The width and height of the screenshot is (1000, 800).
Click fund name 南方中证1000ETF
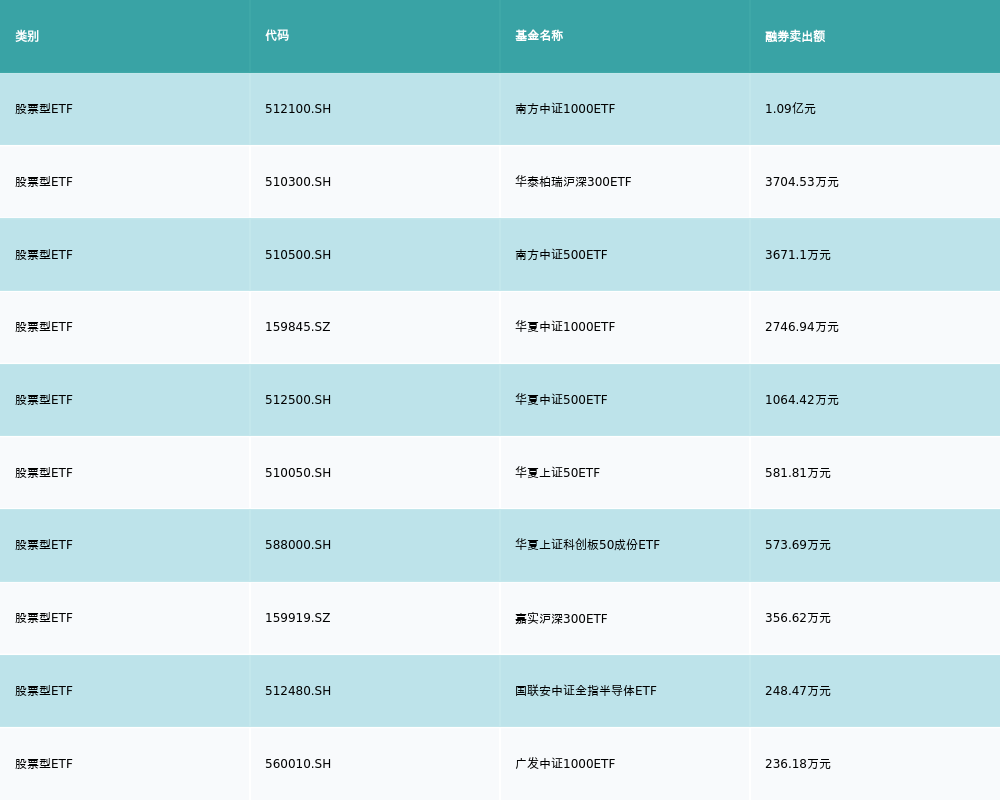pyautogui.click(x=565, y=108)
